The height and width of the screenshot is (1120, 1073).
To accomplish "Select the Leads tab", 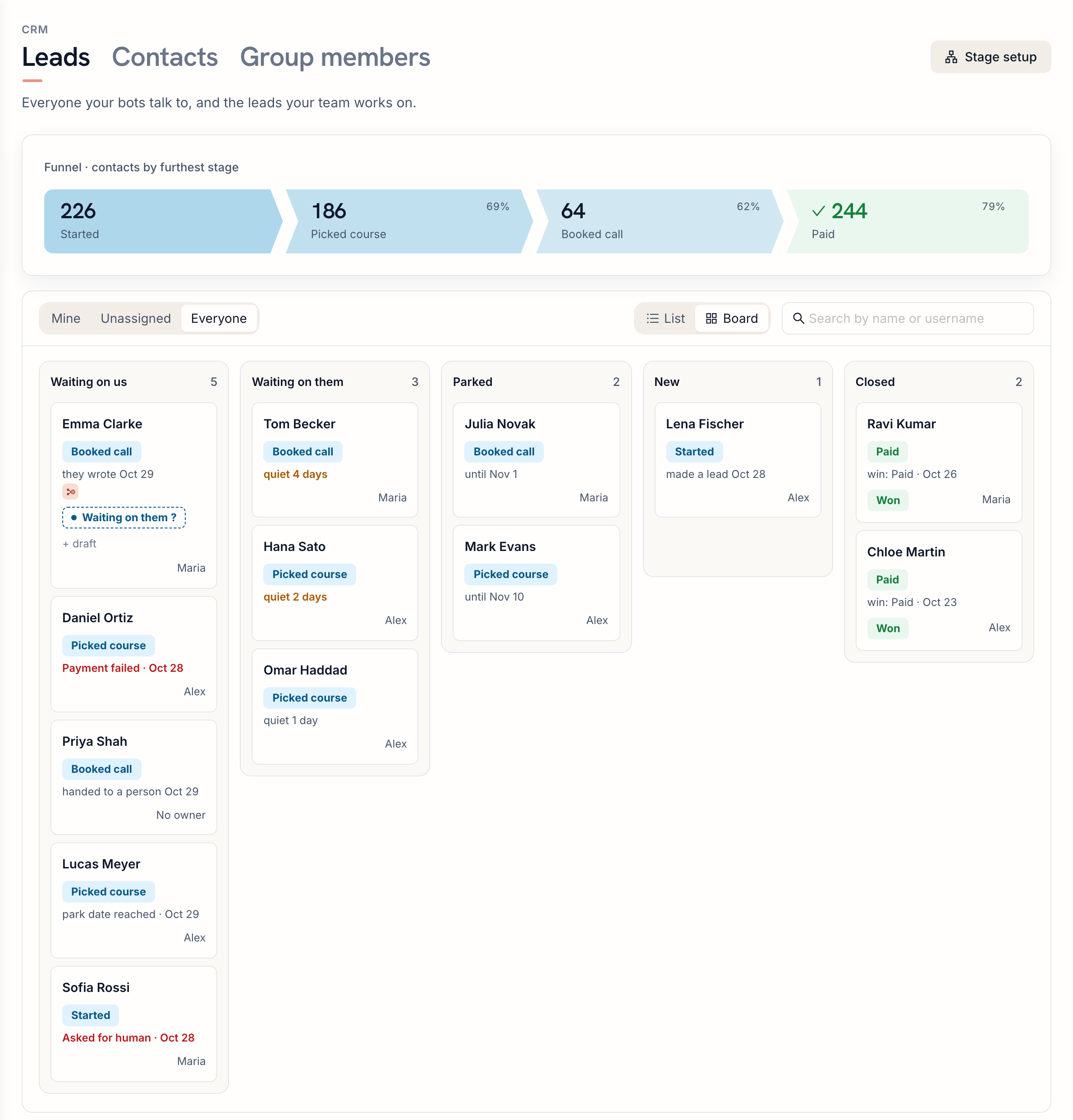I will tap(55, 57).
